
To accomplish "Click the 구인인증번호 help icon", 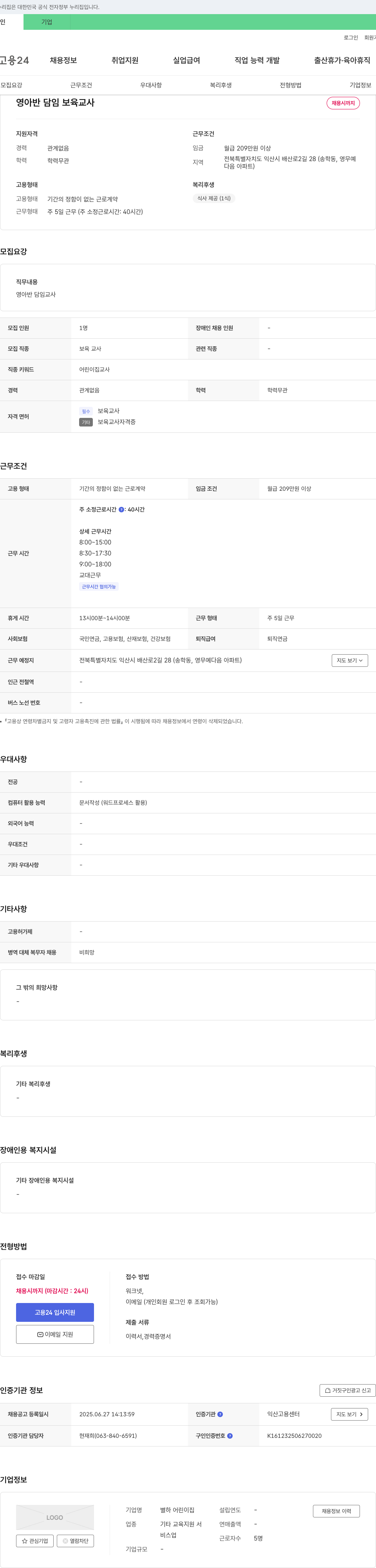I will pos(230,1436).
